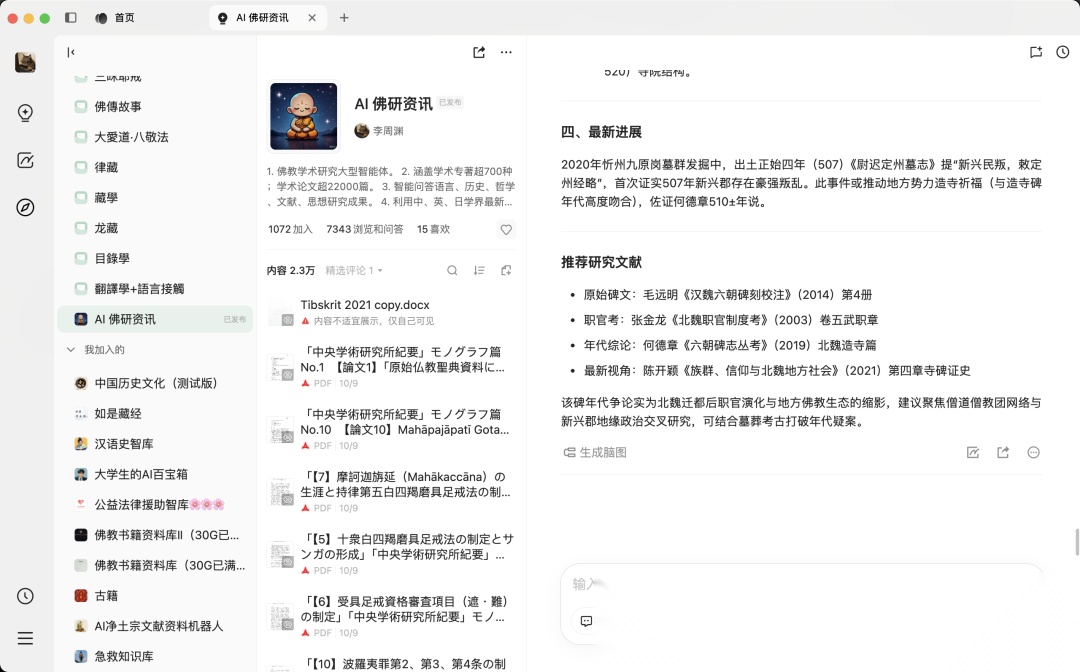Share the answer with export icon
The width and height of the screenshot is (1080, 672).
pyautogui.click(x=1003, y=452)
